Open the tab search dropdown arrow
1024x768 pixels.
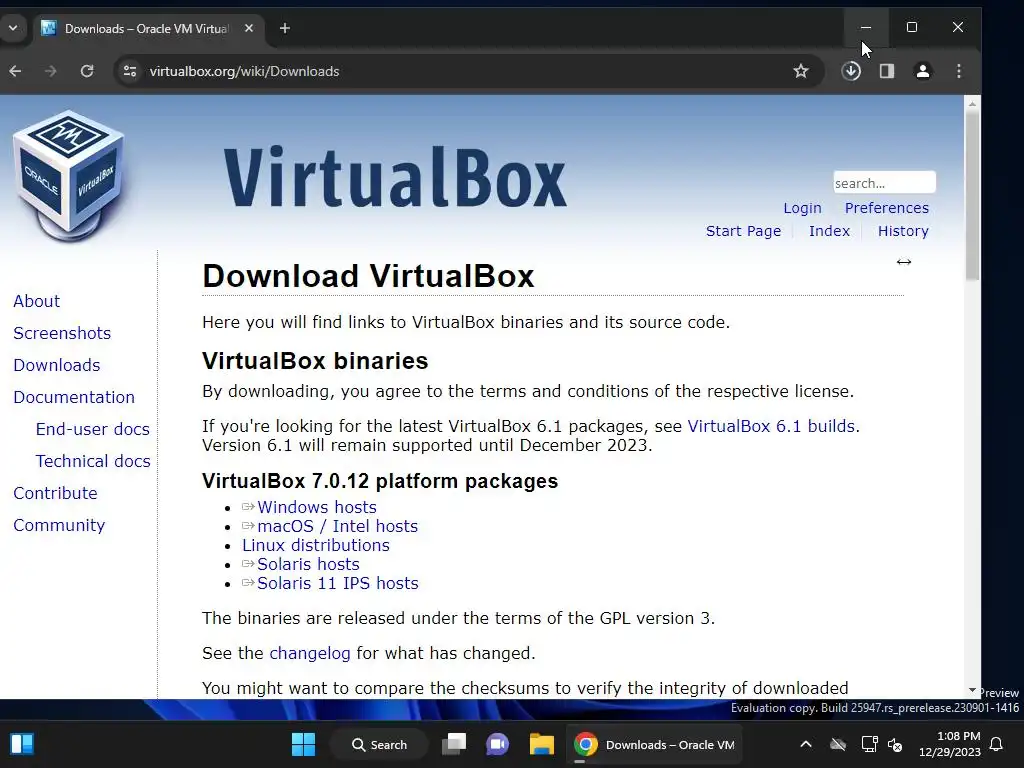tap(12, 28)
